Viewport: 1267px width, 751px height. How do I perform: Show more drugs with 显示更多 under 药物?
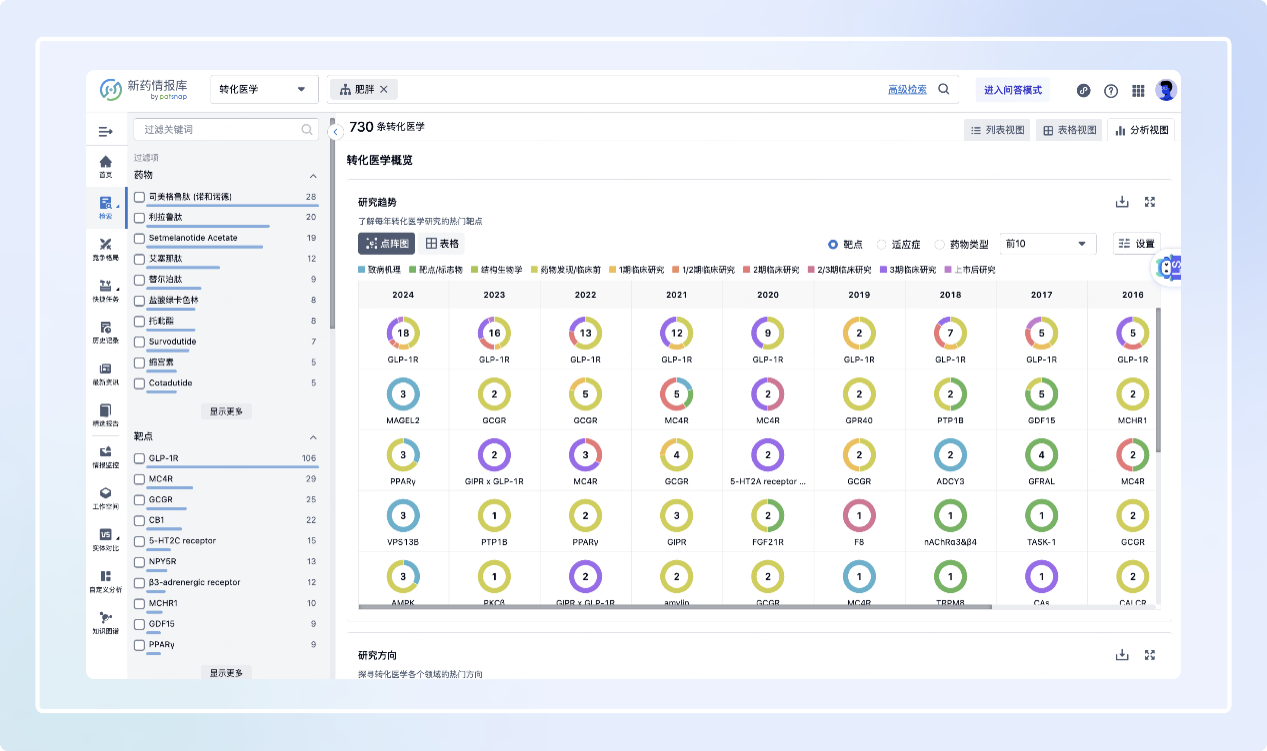point(226,411)
